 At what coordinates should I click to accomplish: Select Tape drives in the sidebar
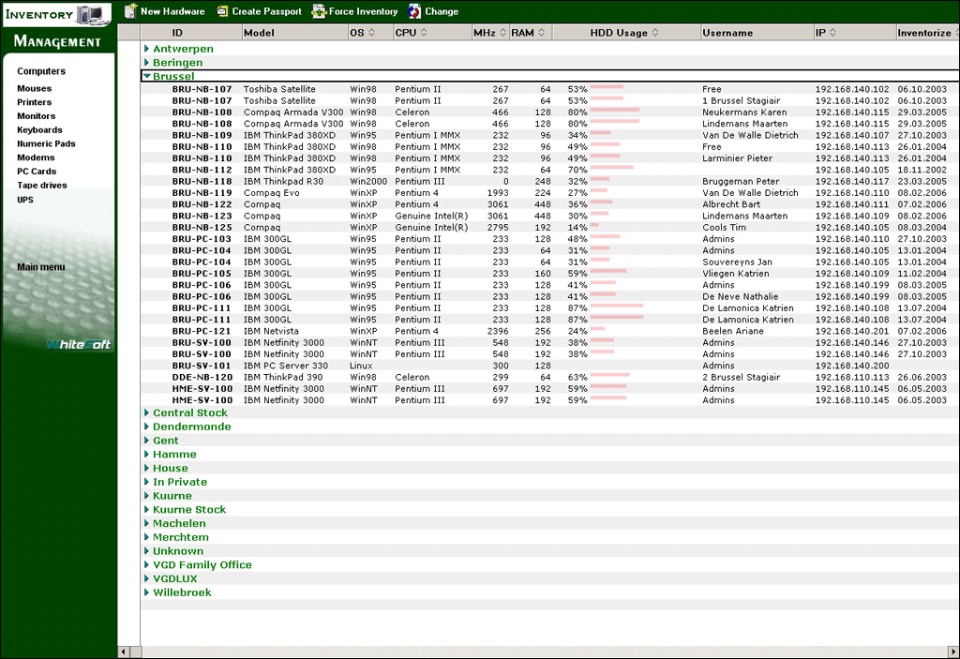click(42, 185)
